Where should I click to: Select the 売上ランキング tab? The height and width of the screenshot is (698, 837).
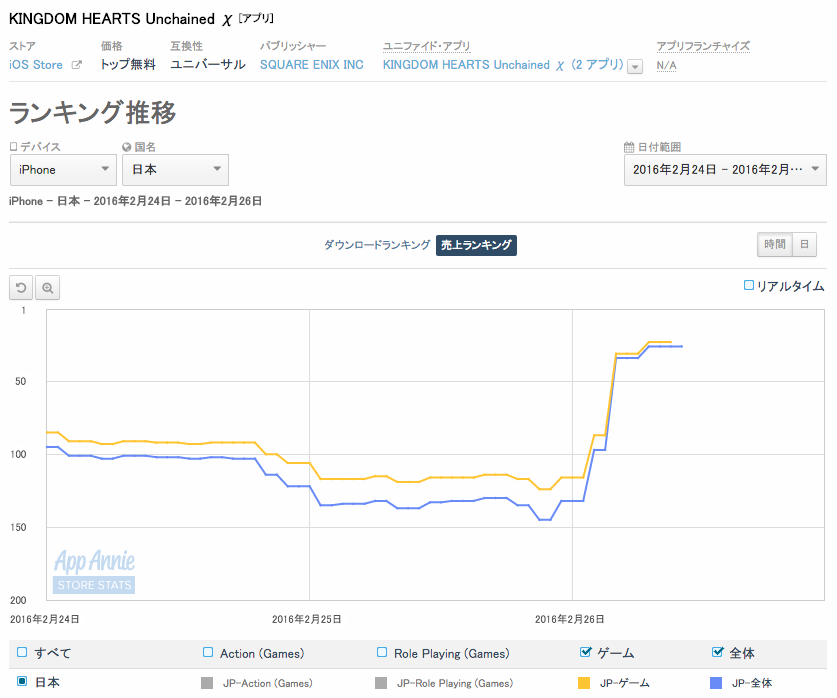(476, 245)
